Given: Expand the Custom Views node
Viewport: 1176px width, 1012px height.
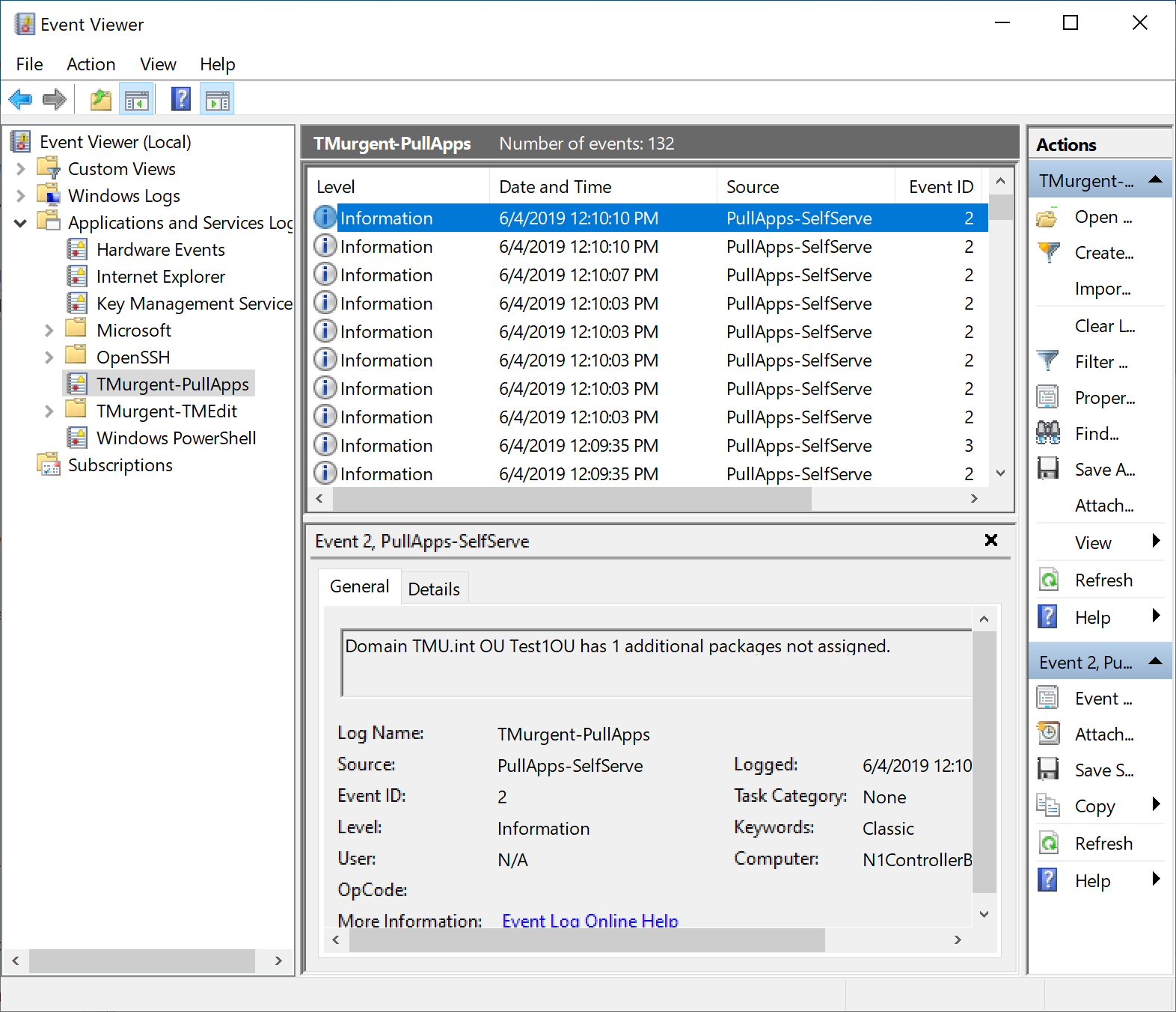Looking at the screenshot, I should coord(21,169).
